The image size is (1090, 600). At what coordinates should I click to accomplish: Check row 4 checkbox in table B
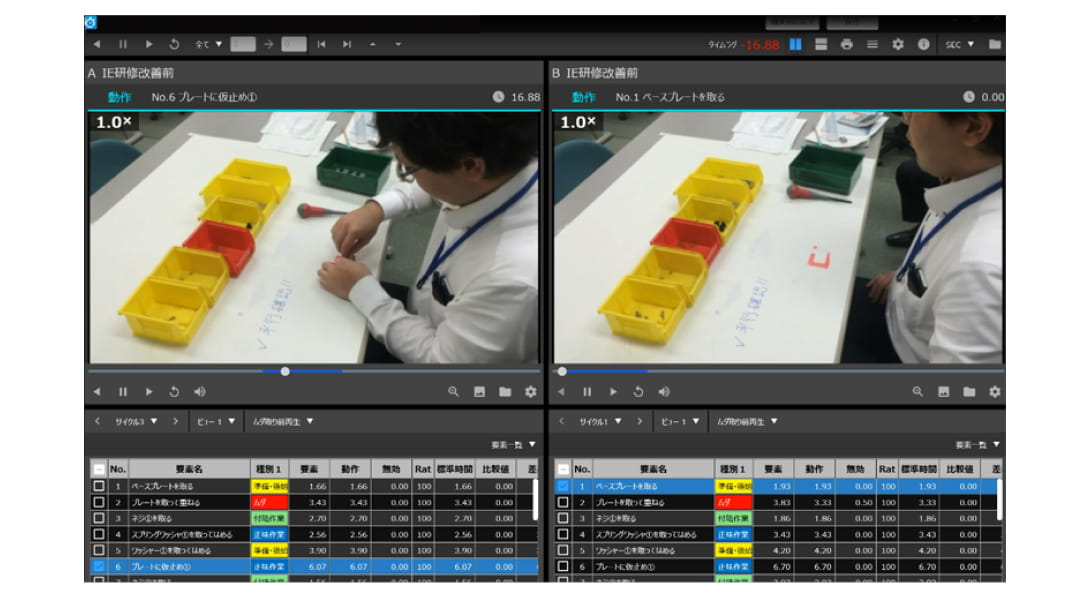pyautogui.click(x=562, y=534)
